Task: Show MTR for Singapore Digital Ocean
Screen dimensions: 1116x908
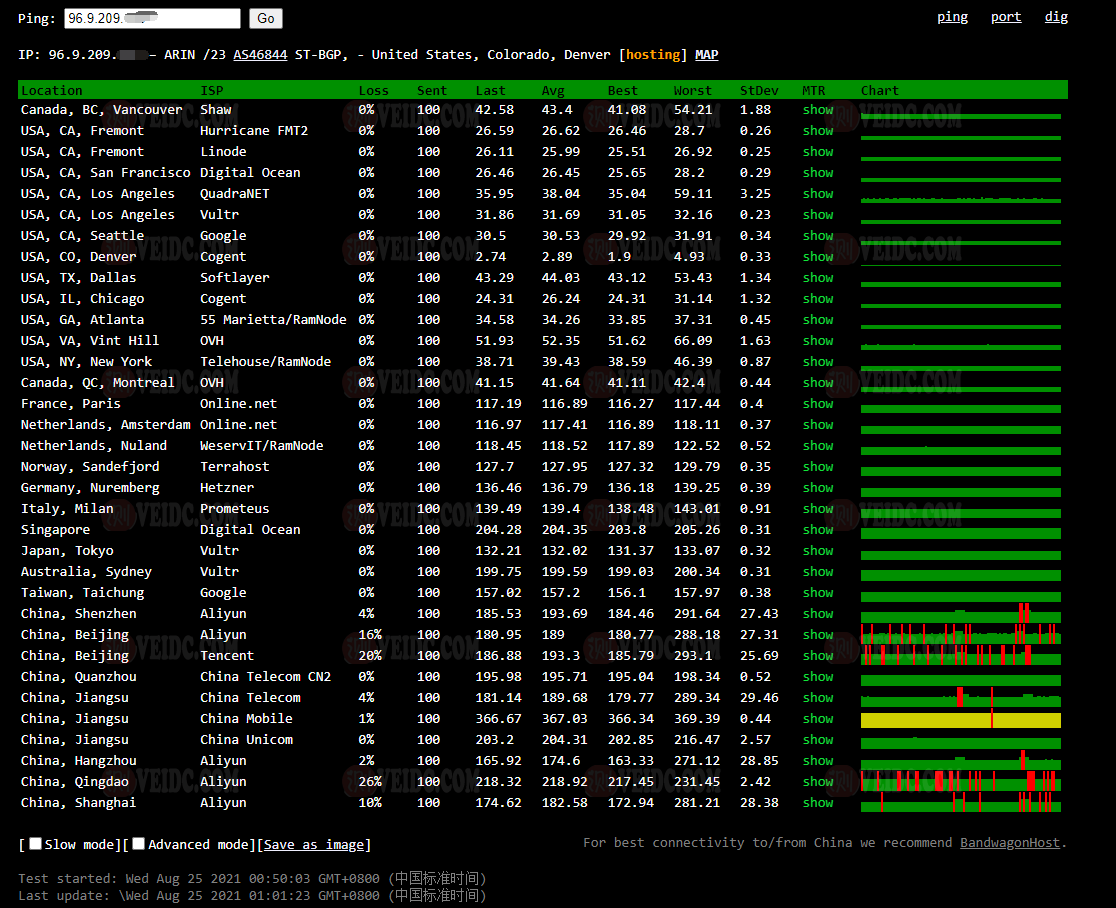Action: pyautogui.click(x=817, y=530)
